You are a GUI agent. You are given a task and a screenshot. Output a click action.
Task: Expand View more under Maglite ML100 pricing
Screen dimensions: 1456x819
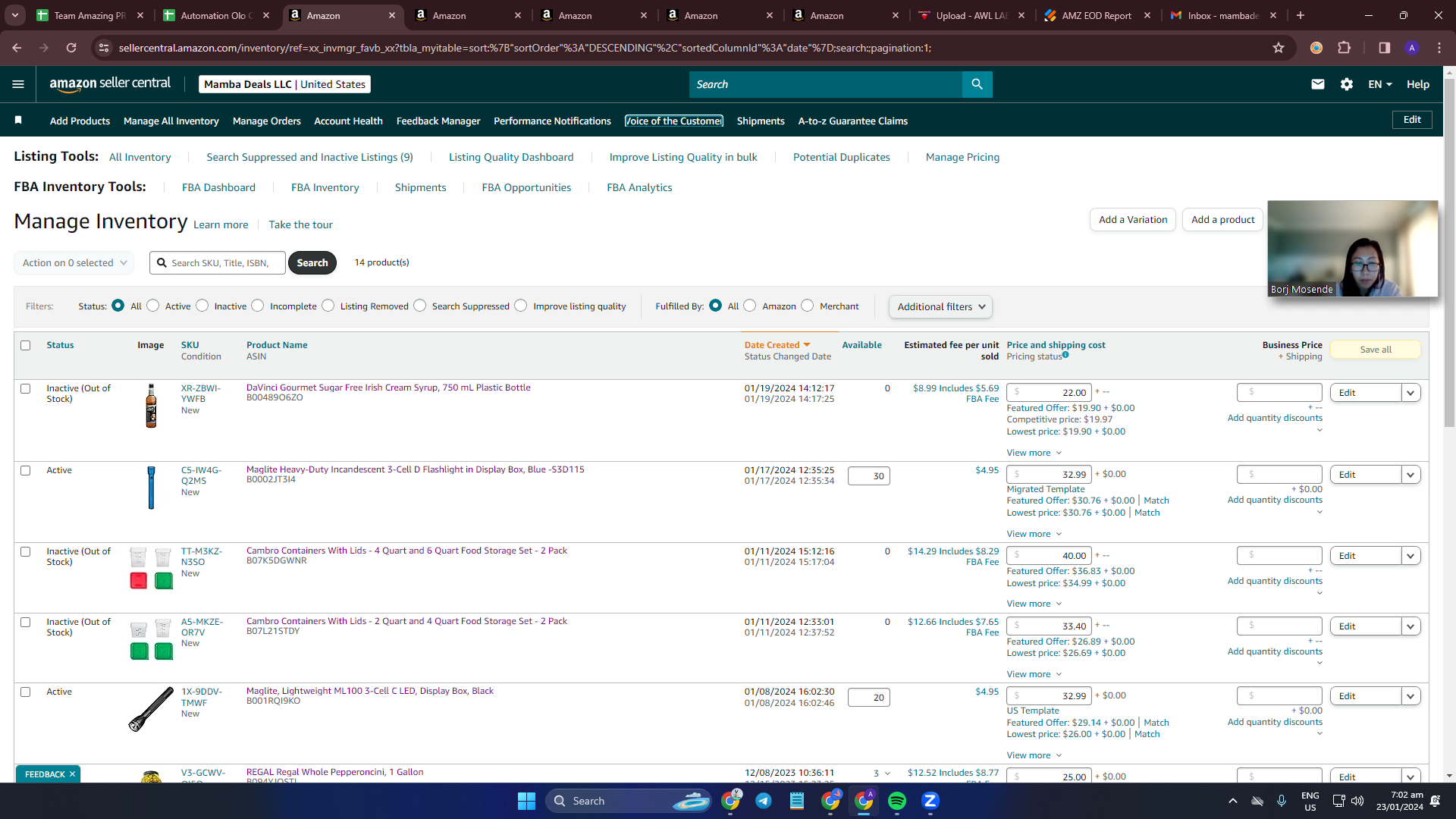click(1034, 755)
